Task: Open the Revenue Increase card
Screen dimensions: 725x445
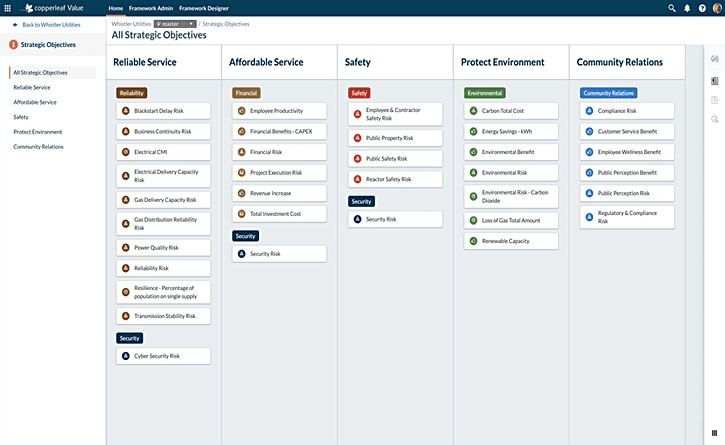Action: coord(279,193)
